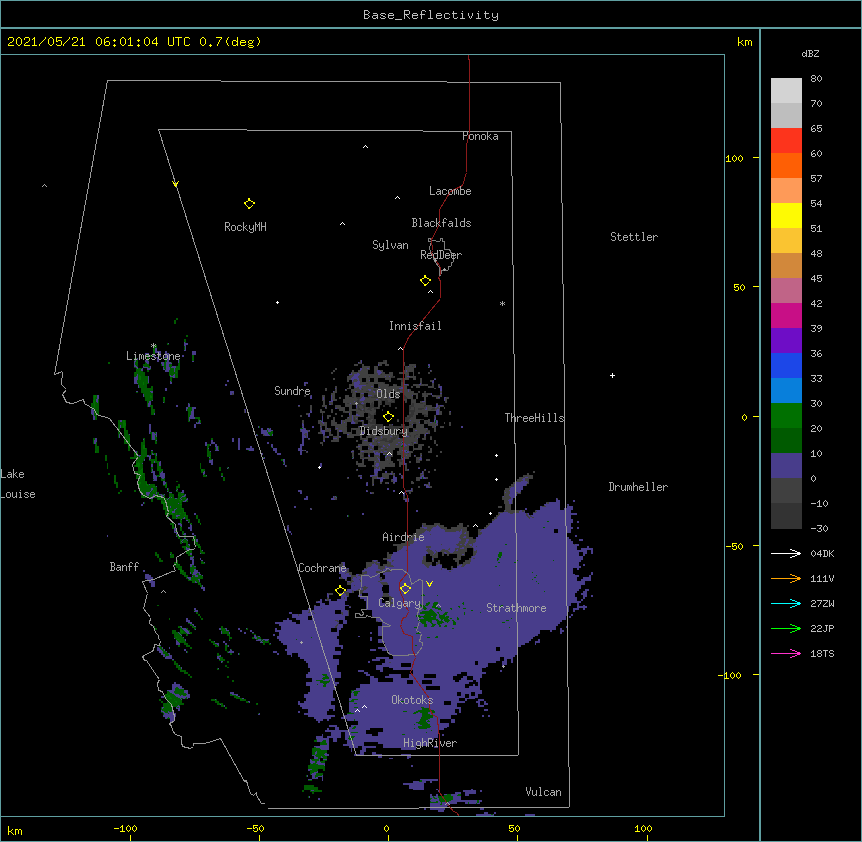Click the Calgary label
This screenshot has width=862, height=842.
click(400, 603)
